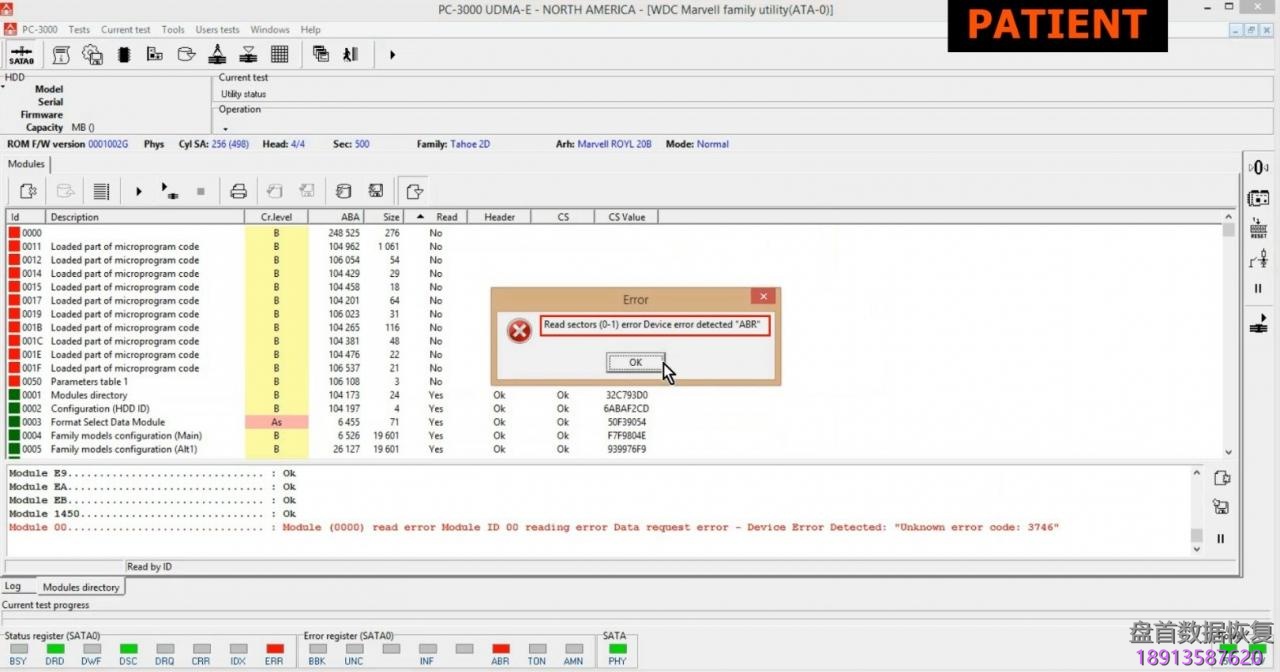Click the black chip icon in top toolbar

(124, 55)
